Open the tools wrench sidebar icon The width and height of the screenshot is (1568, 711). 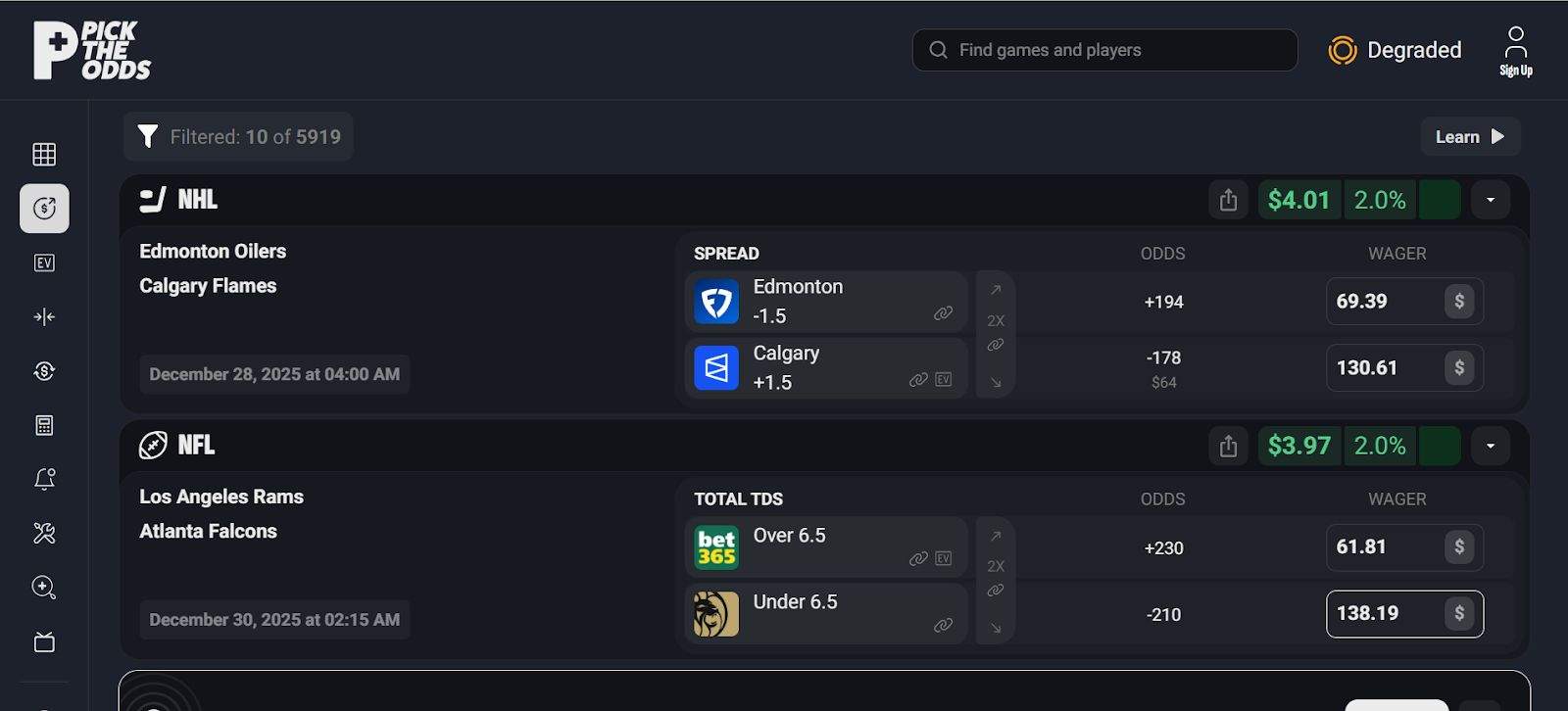pyautogui.click(x=44, y=533)
